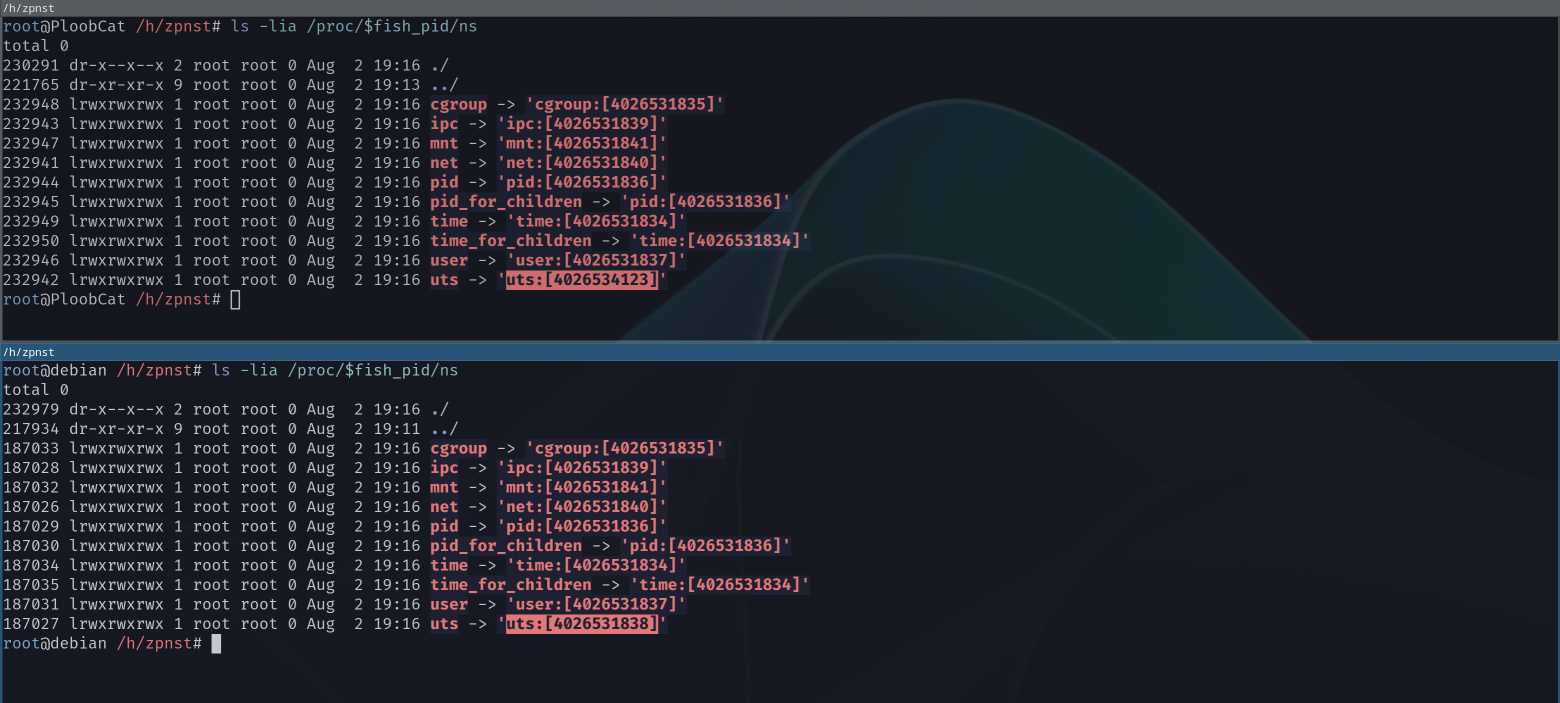Click time_for_children name in PloobCat pane

point(511,241)
